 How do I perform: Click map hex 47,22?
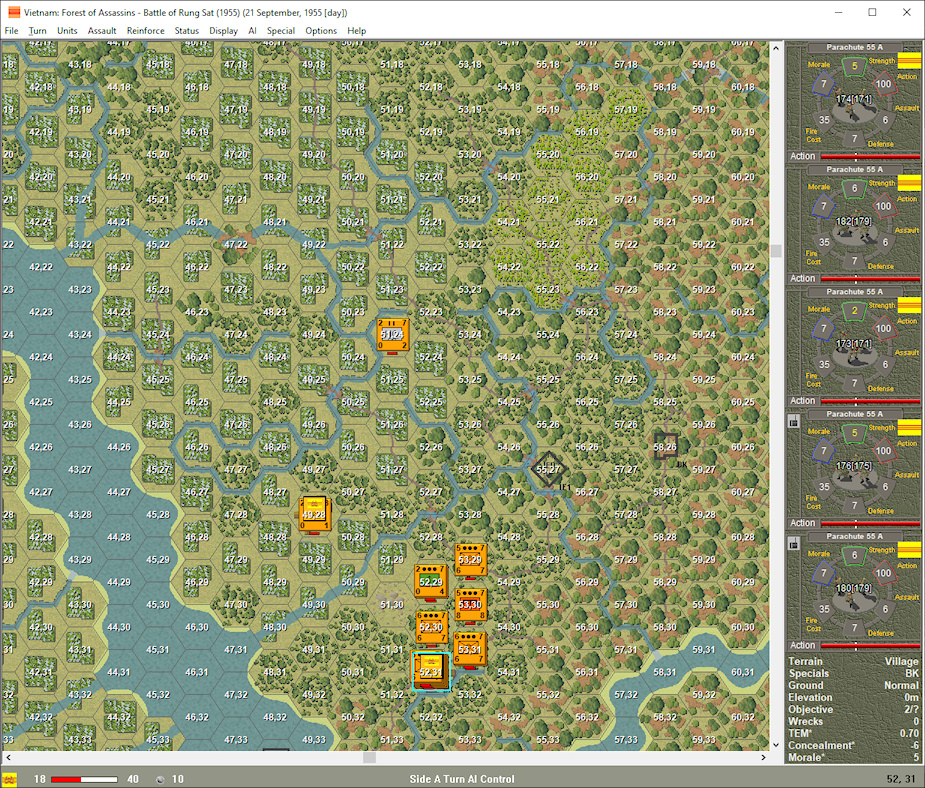pos(236,244)
